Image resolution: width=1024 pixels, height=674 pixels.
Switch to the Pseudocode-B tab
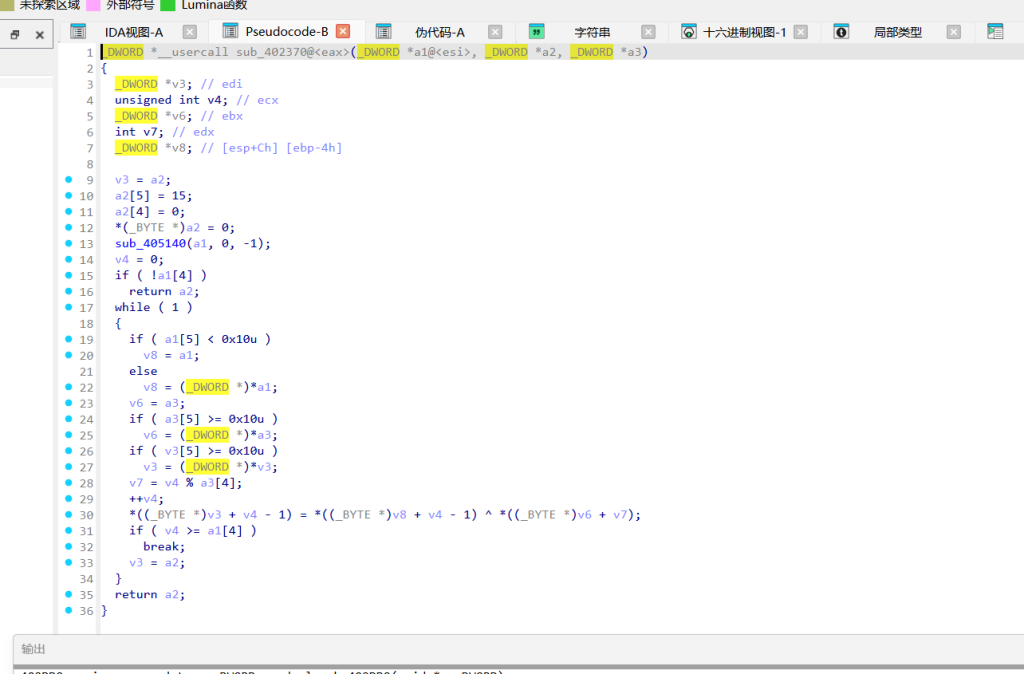[x=286, y=31]
